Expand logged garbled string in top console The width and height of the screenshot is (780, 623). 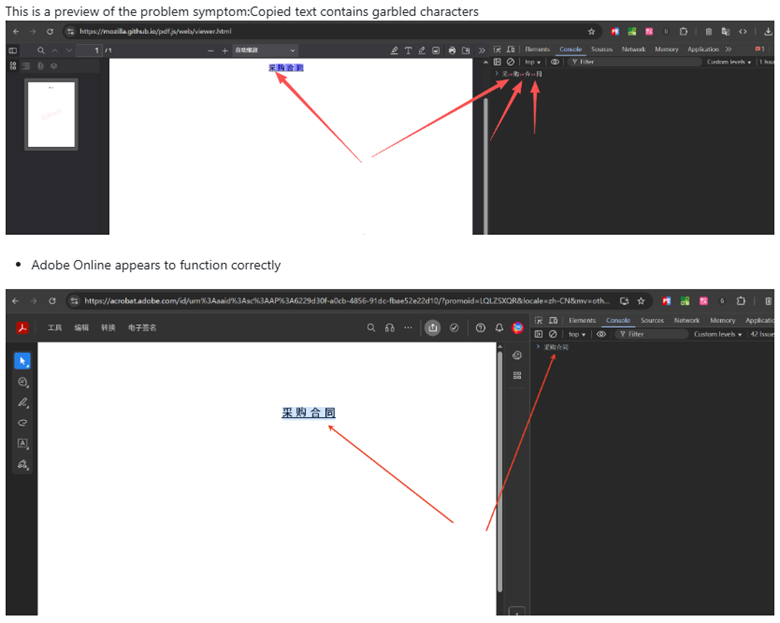click(496, 74)
